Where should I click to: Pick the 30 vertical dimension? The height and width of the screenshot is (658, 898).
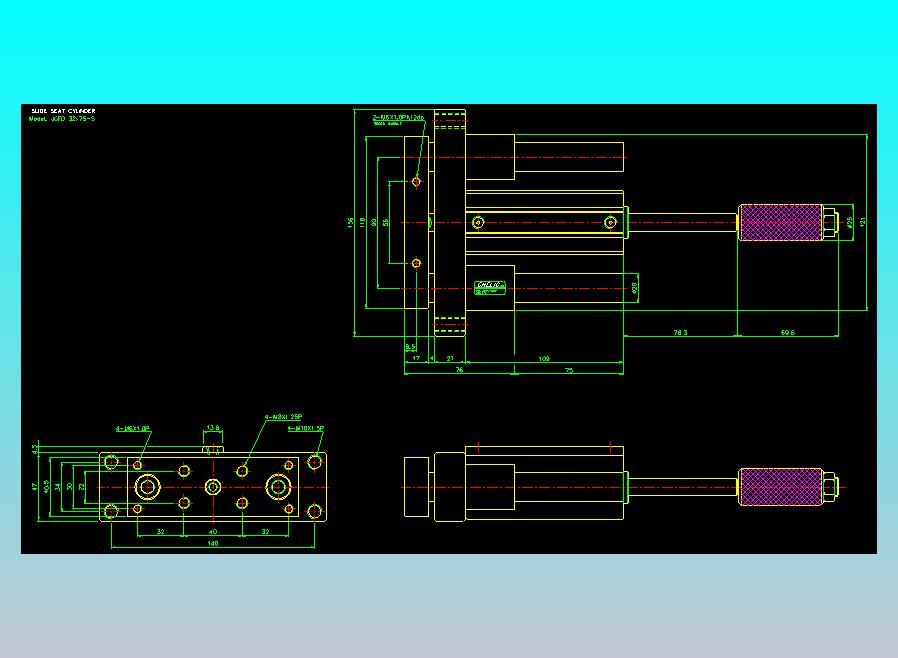tap(70, 487)
